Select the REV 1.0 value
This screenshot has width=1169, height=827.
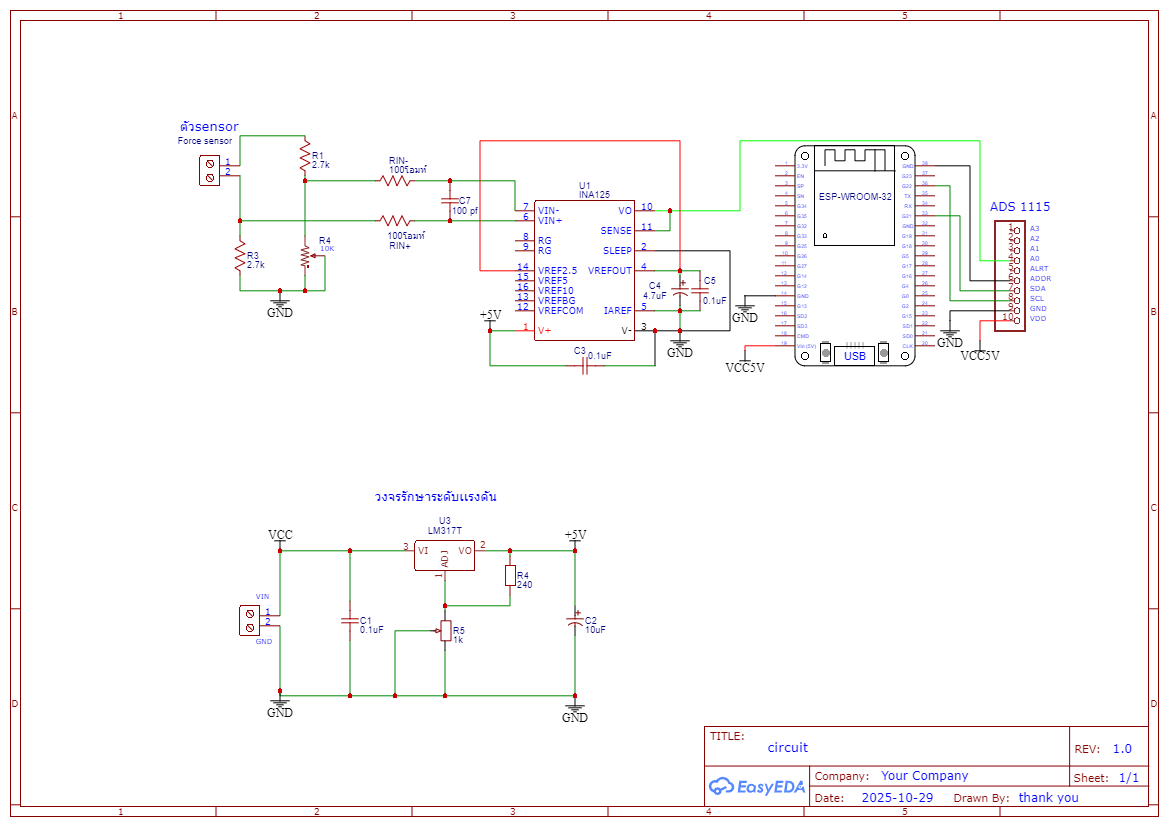tap(1122, 749)
